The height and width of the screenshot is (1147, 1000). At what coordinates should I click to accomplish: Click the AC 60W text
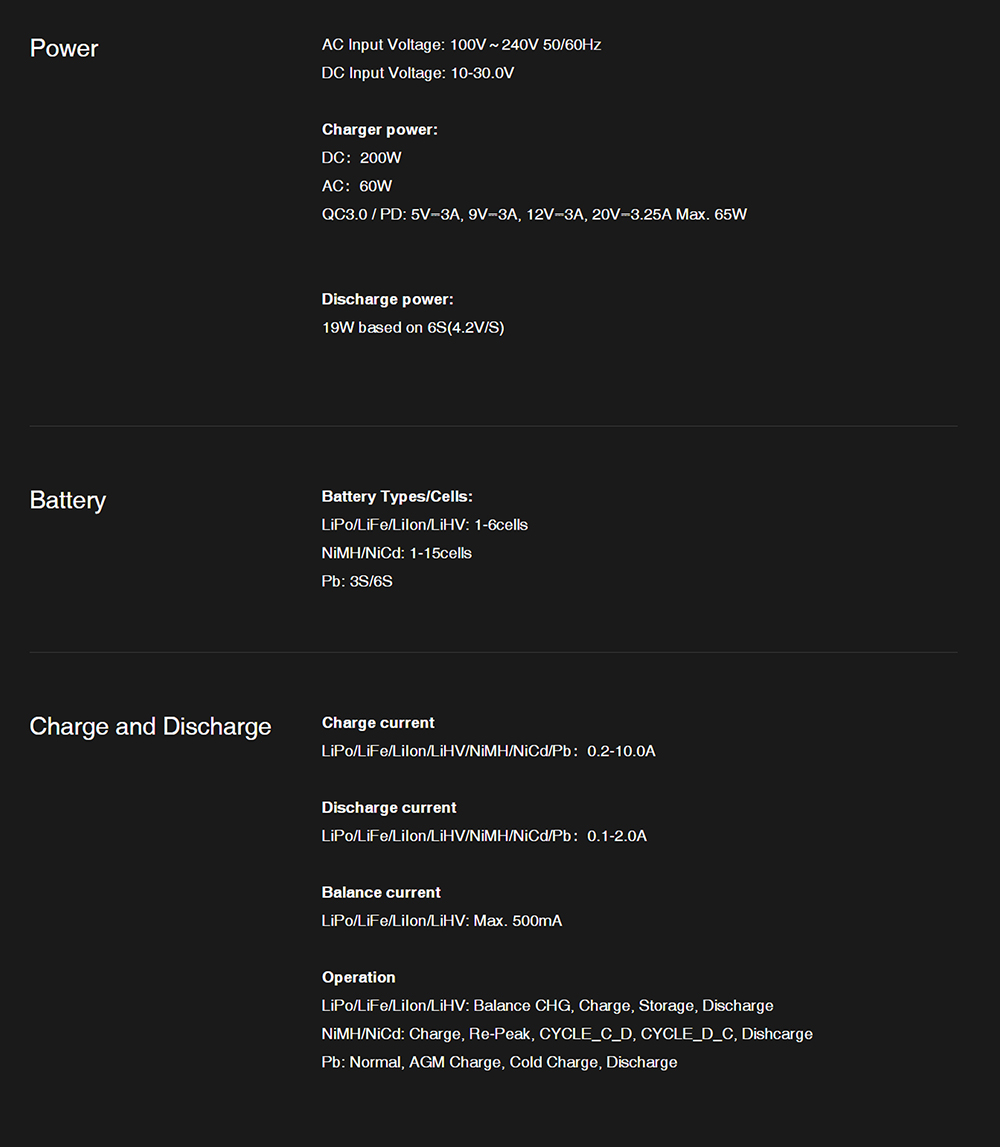click(x=356, y=186)
